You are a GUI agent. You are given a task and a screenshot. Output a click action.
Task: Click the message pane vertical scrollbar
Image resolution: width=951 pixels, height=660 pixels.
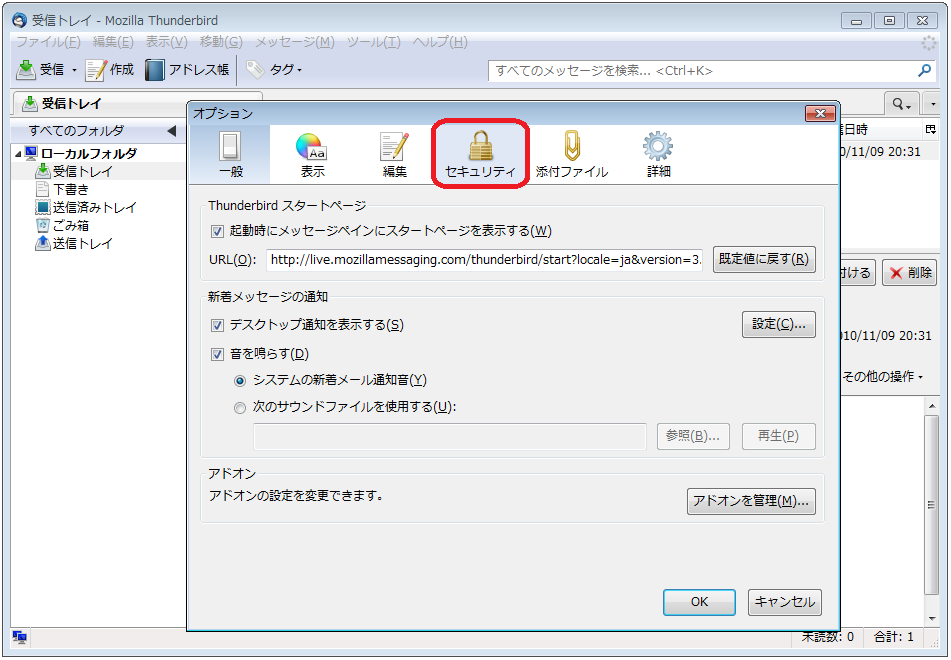tap(932, 503)
